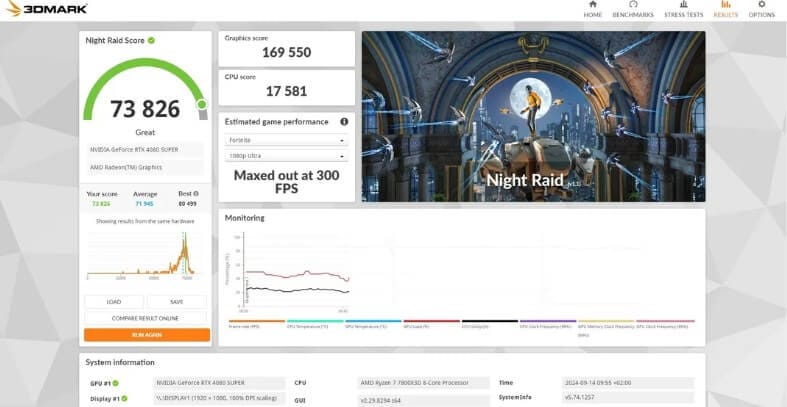Viewport: 787px width, 407px height.
Task: Click the Home house icon
Action: 593,4
